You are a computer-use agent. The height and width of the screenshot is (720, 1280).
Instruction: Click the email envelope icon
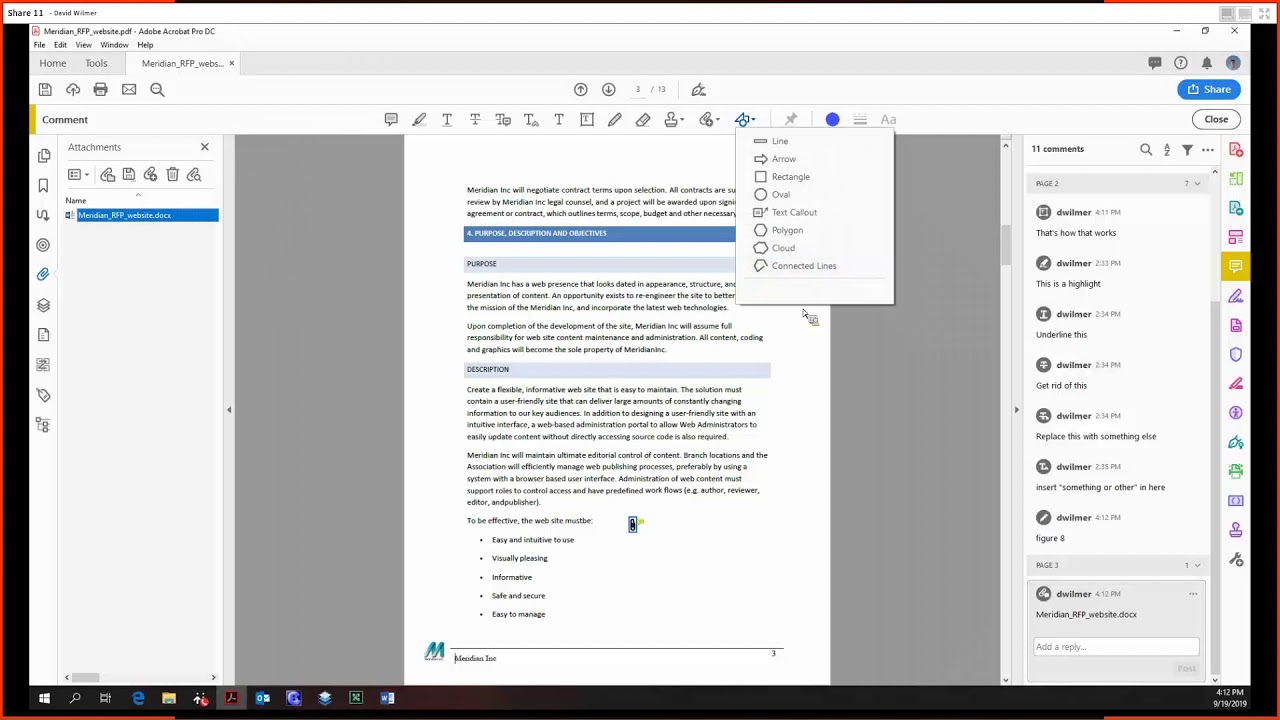[129, 89]
